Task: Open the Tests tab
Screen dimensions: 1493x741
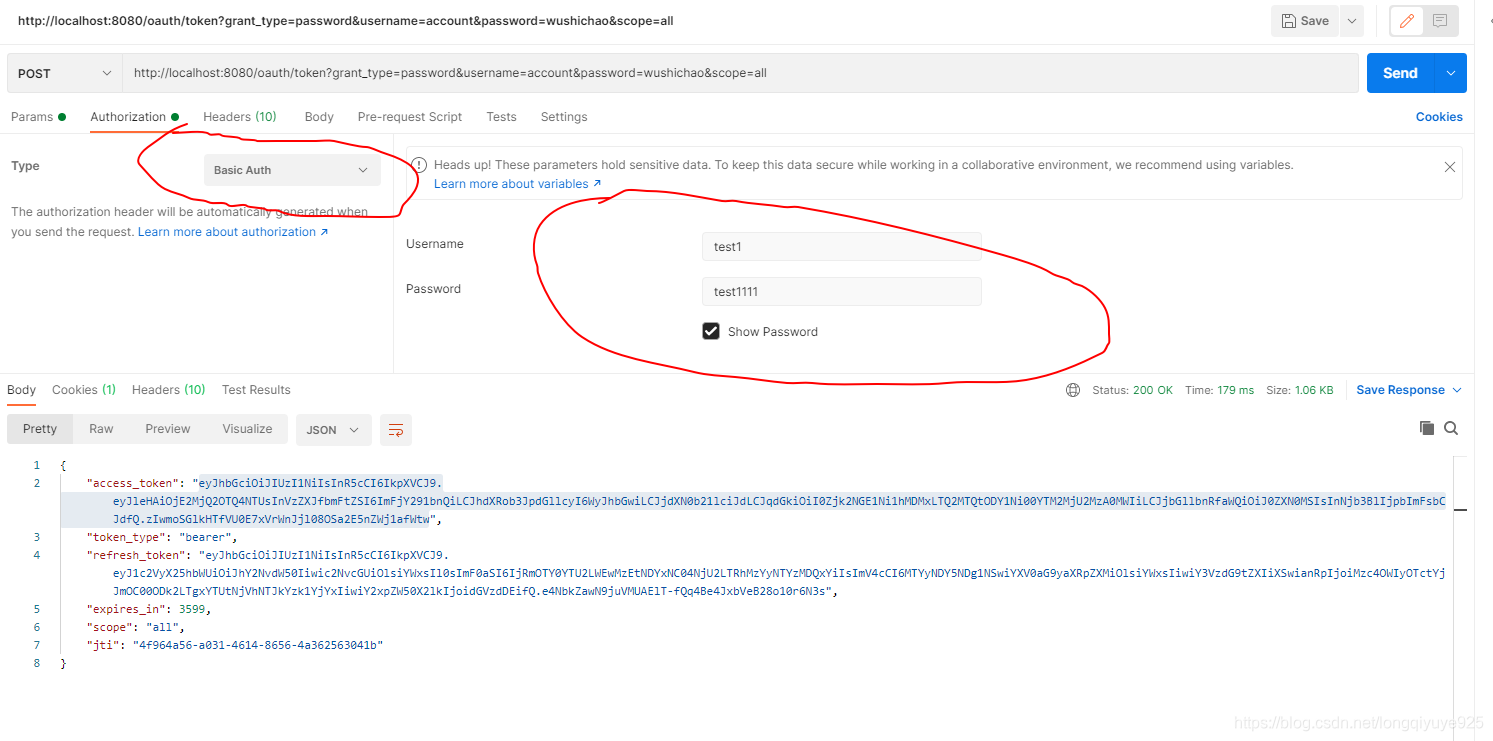Action: (501, 117)
